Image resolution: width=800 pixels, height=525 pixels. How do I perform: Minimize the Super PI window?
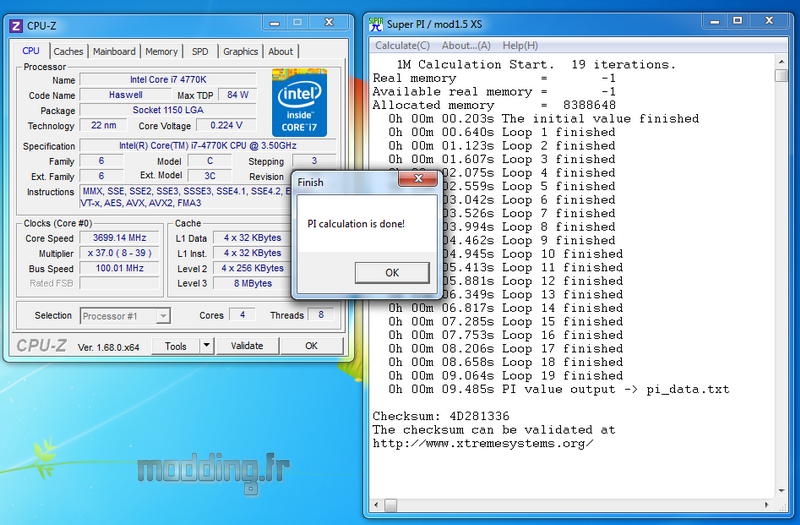(715, 21)
